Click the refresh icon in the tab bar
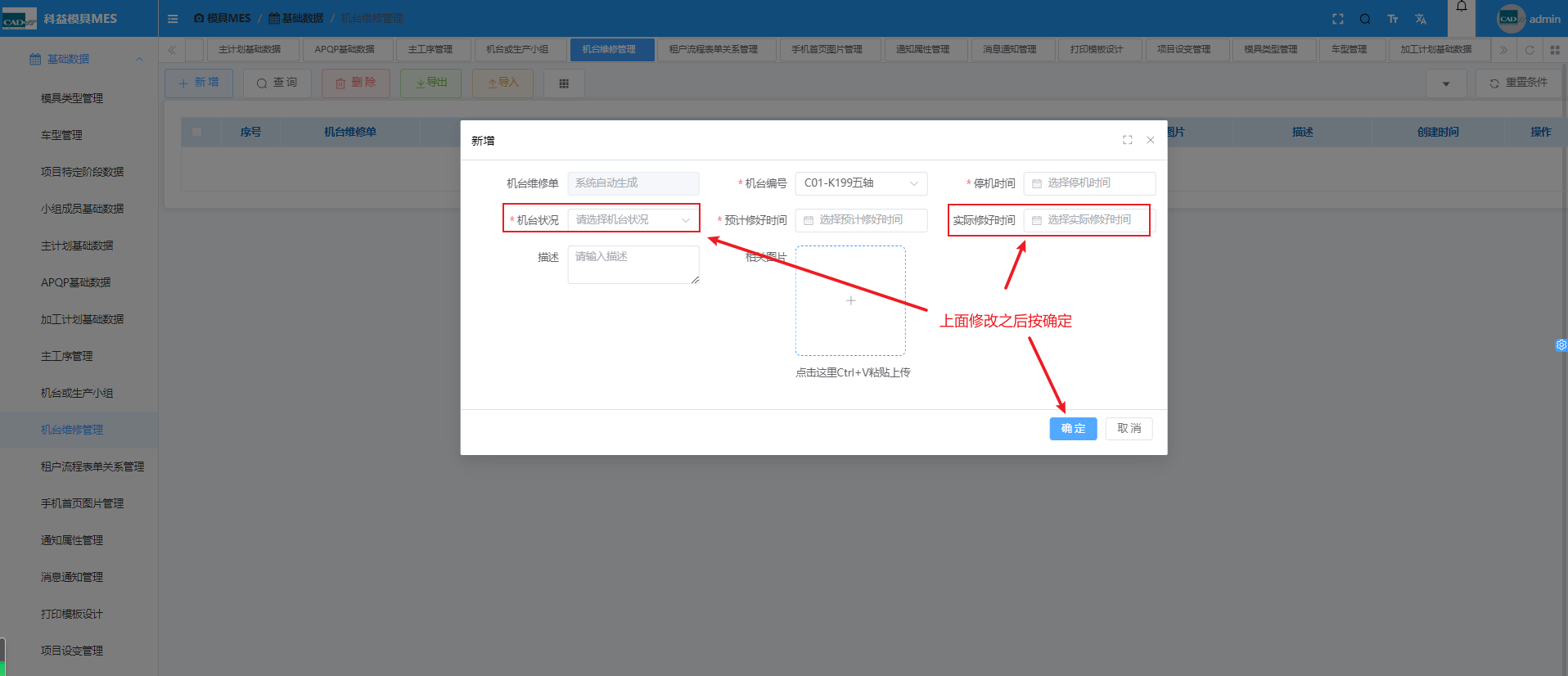Viewport: 1568px width, 676px height. (1530, 50)
